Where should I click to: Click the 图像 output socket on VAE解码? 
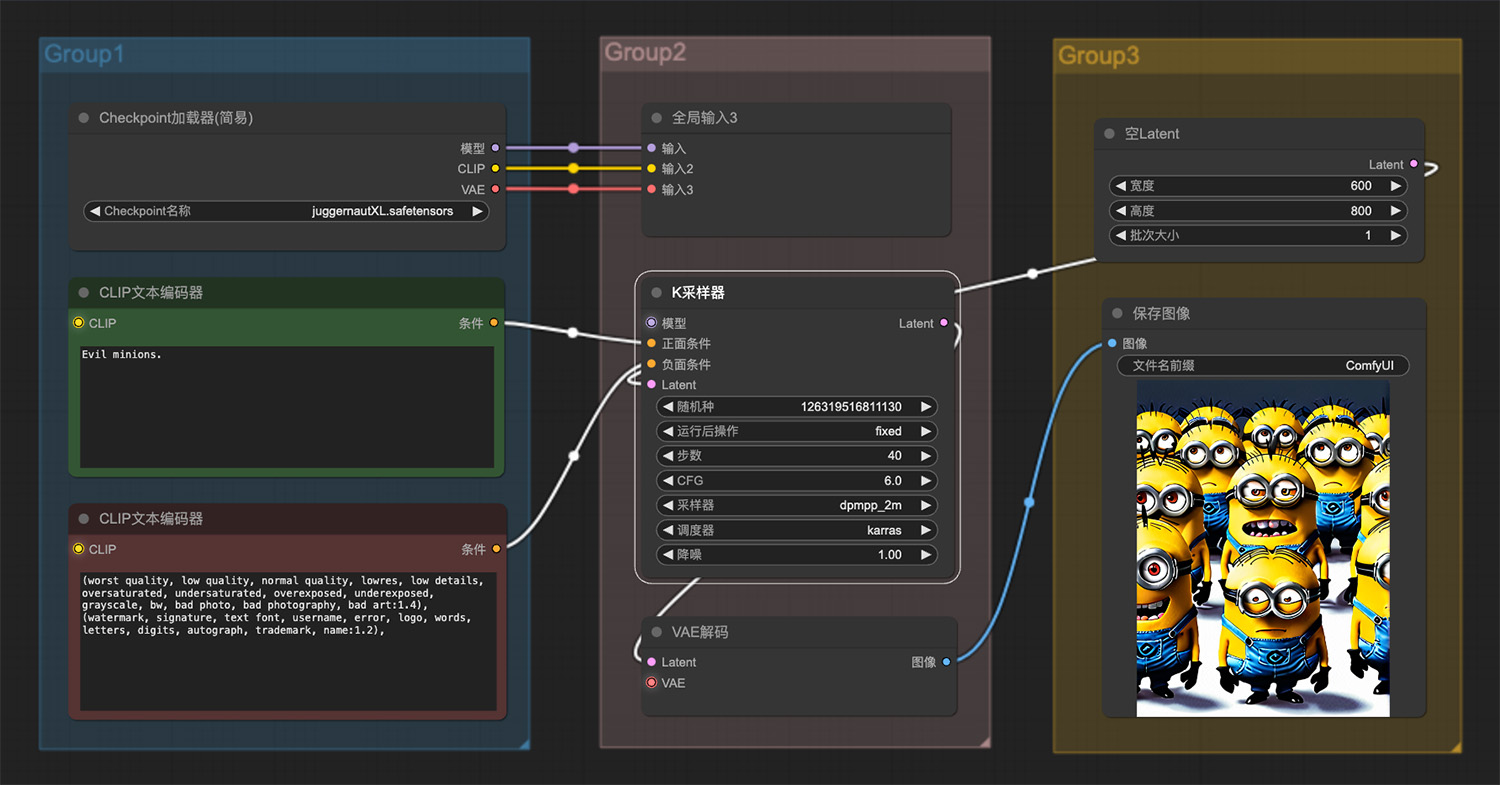[947, 662]
